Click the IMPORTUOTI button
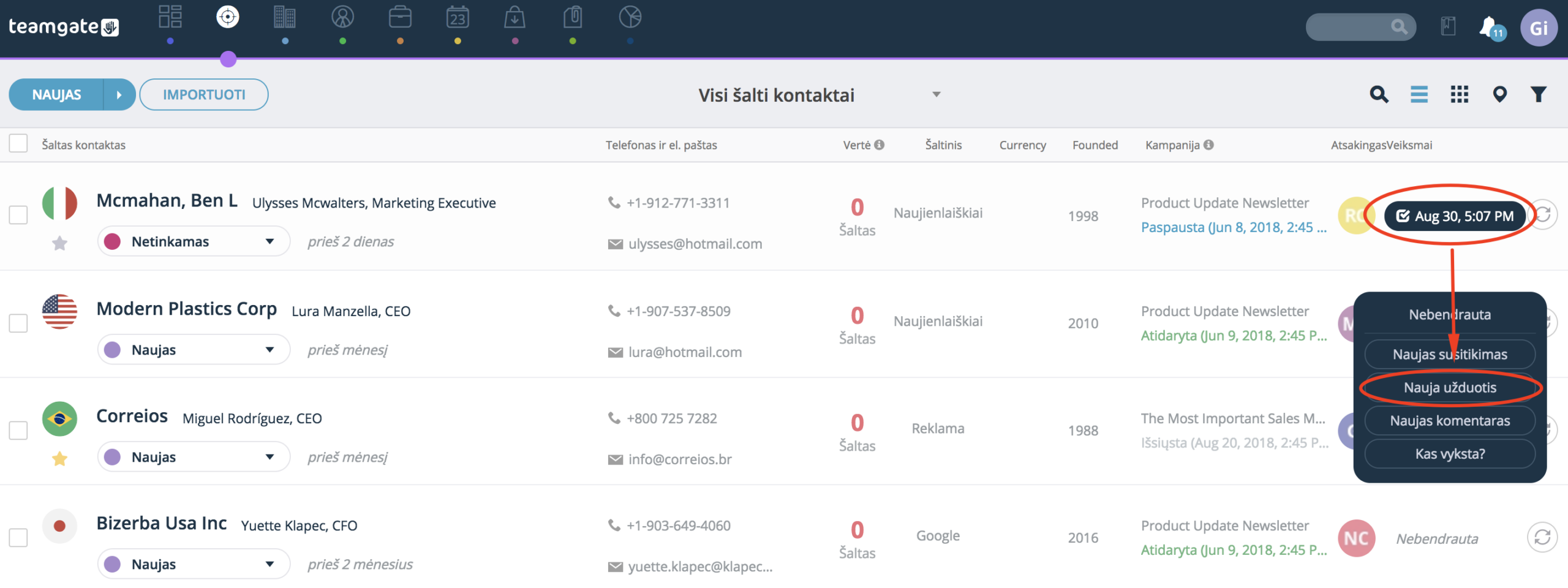 click(x=204, y=94)
